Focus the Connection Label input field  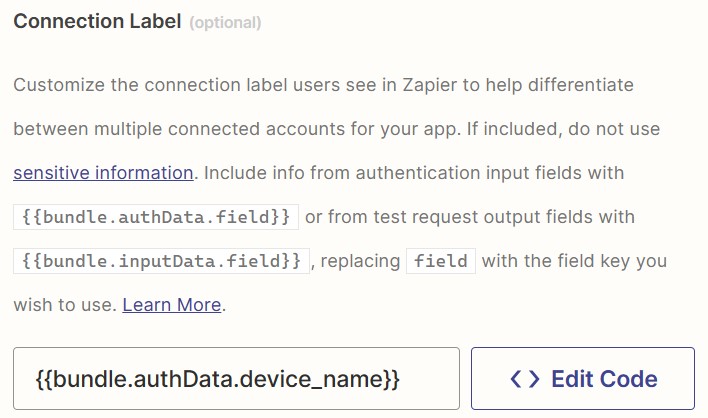236,379
